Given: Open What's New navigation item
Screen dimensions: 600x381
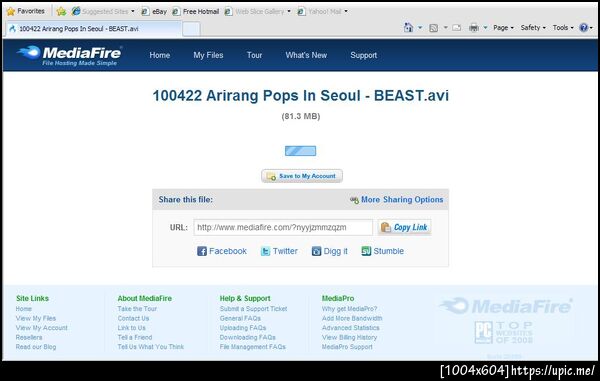Looking at the screenshot, I should 306,55.
